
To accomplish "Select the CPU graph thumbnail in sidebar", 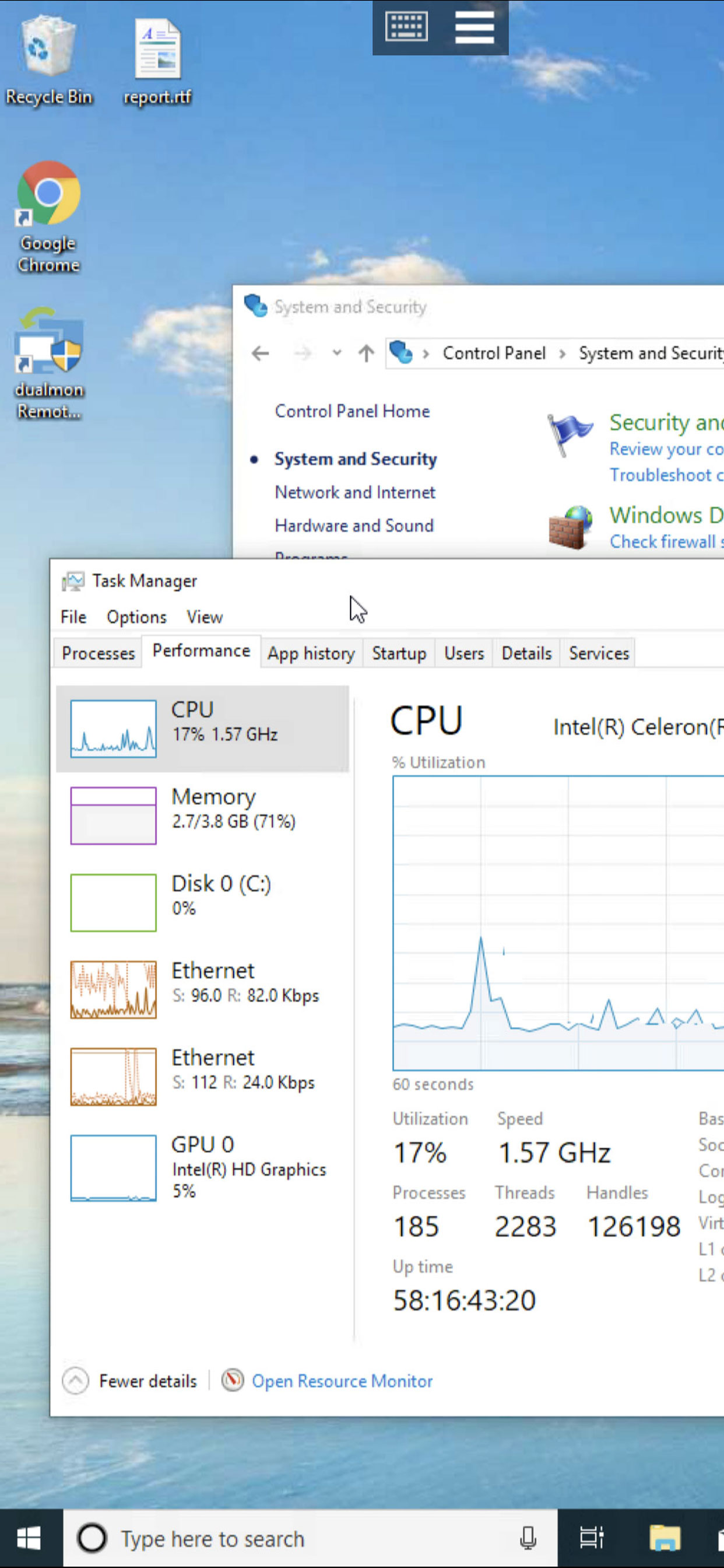I will click(113, 729).
